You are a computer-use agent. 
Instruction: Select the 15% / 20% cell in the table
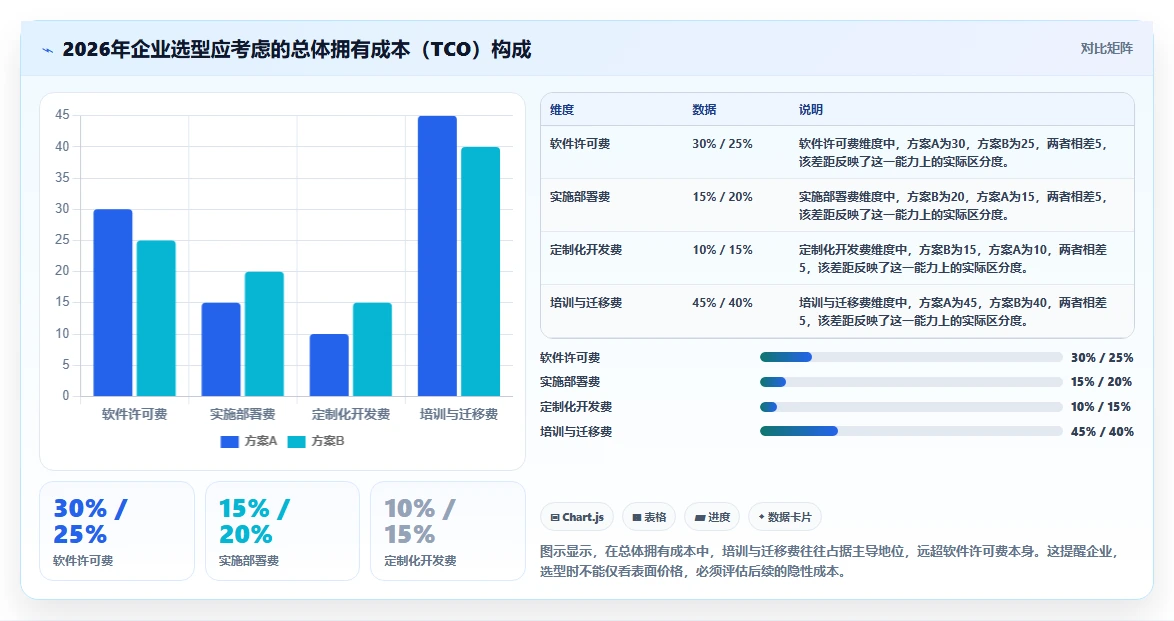723,197
